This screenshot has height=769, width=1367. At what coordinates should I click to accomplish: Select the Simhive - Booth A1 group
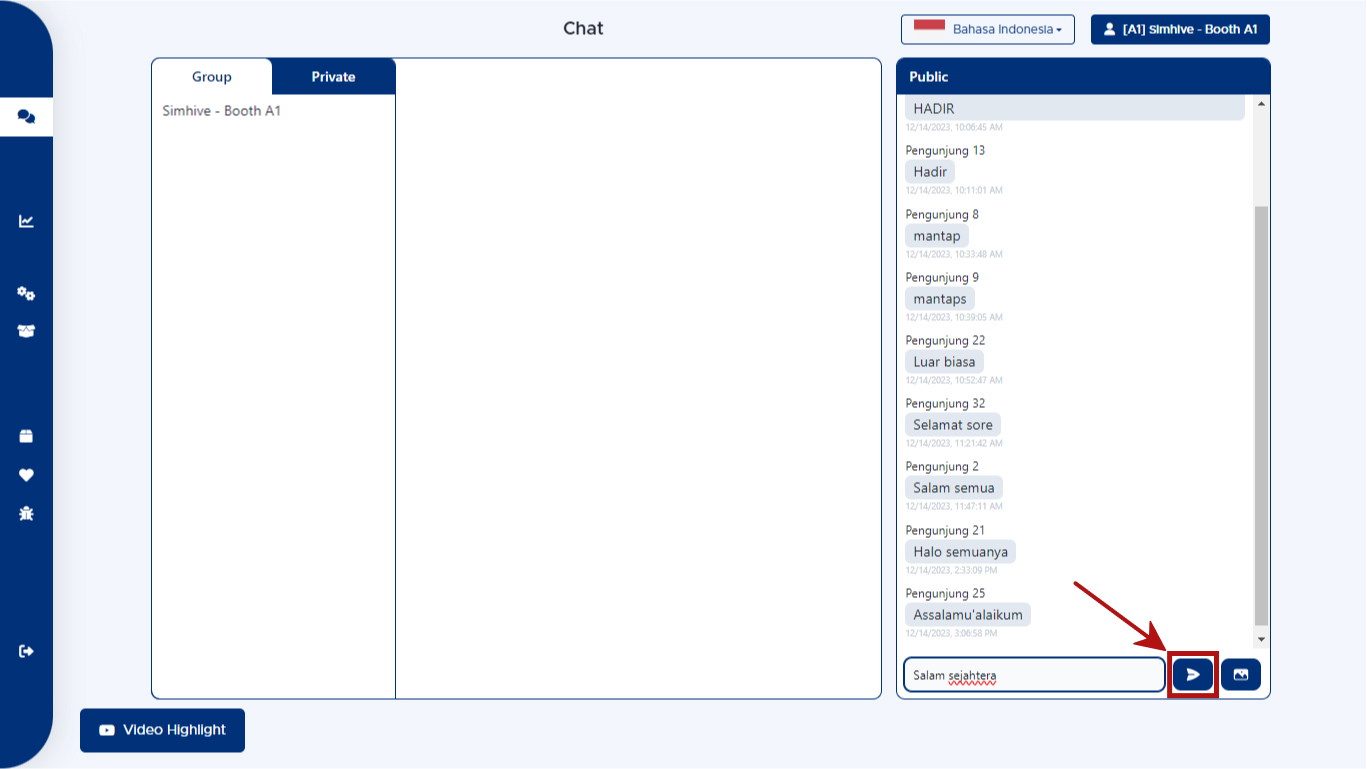[x=222, y=111]
